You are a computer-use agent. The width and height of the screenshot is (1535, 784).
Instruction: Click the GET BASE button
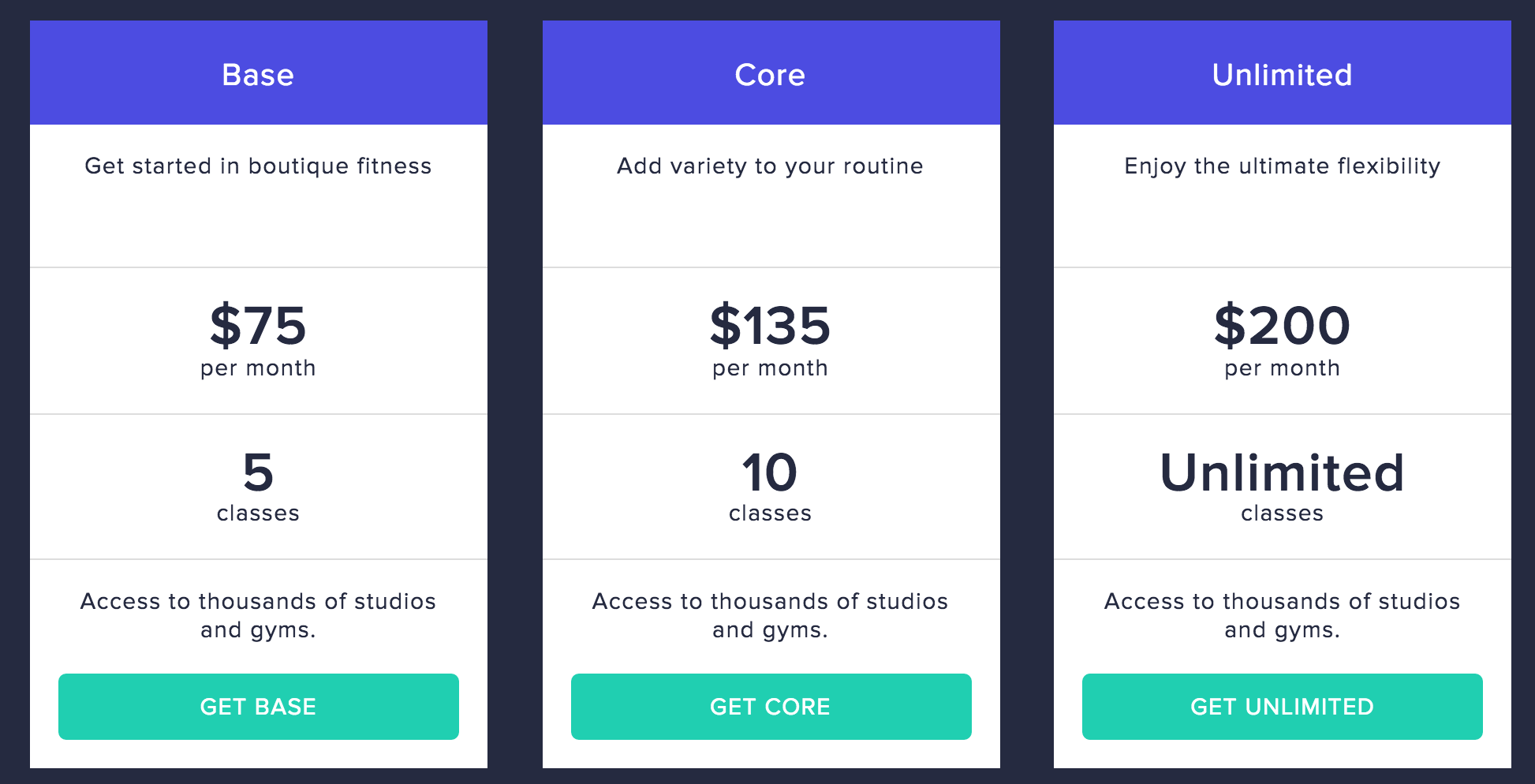[258, 707]
